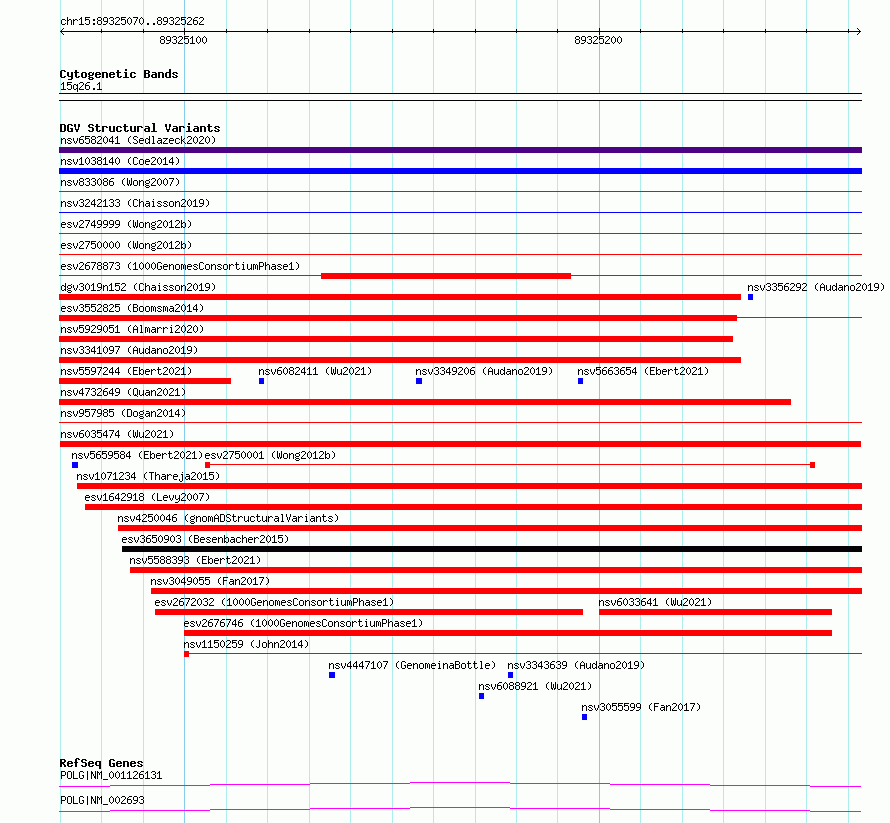The width and height of the screenshot is (890, 823).
Task: Click the short red nsv5597244 bar
Action: 145,381
